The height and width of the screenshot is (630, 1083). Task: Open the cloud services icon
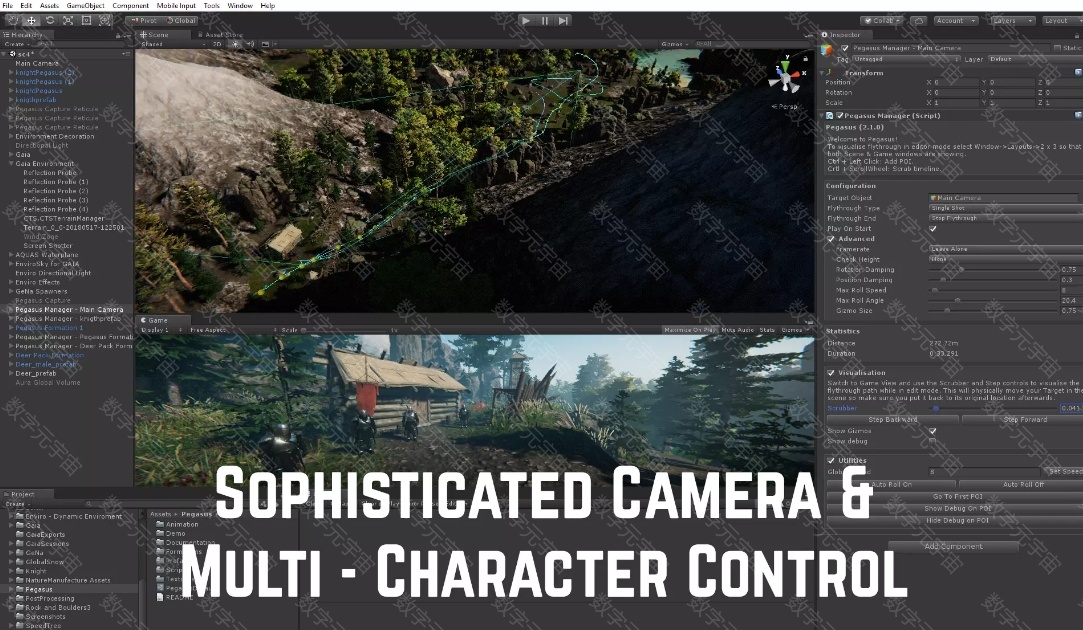[x=919, y=20]
